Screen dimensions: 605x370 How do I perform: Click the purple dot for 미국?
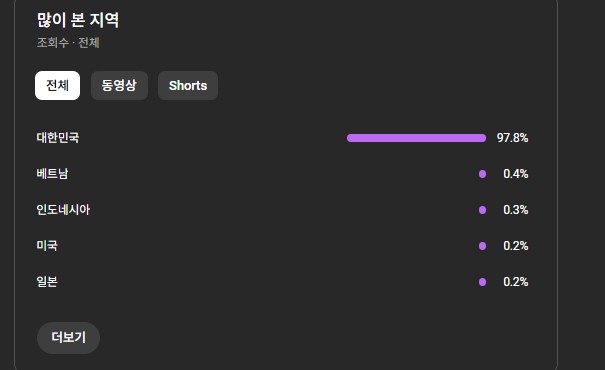tap(482, 246)
